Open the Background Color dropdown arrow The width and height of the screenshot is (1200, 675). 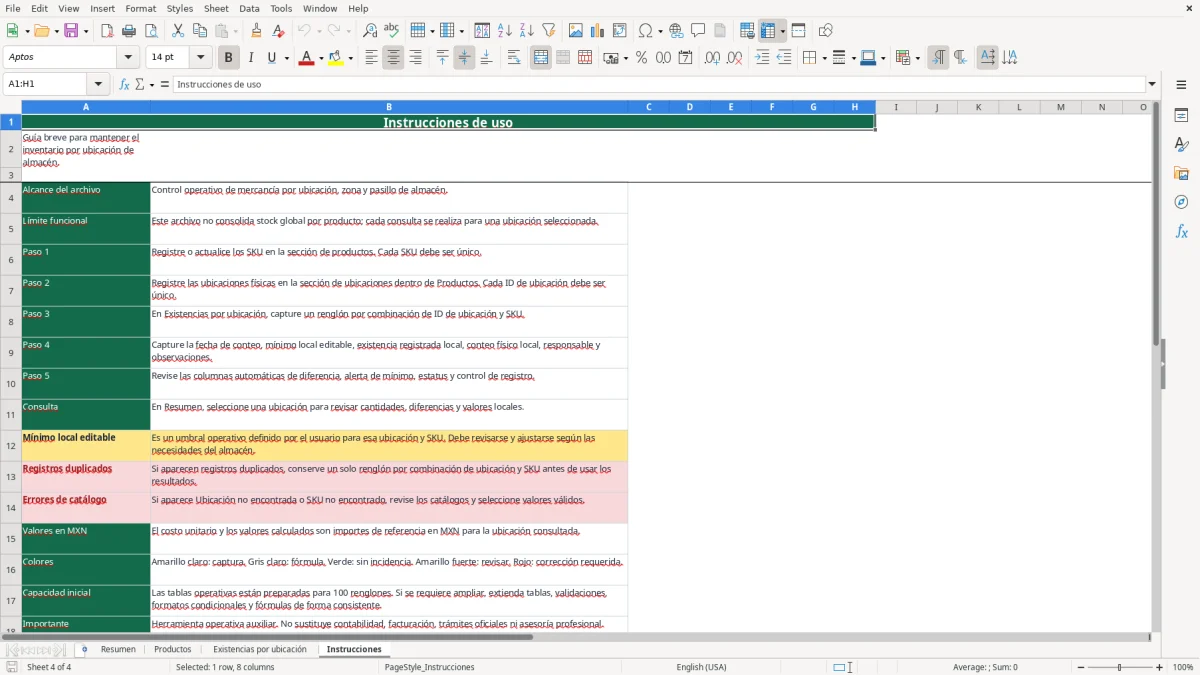click(351, 58)
